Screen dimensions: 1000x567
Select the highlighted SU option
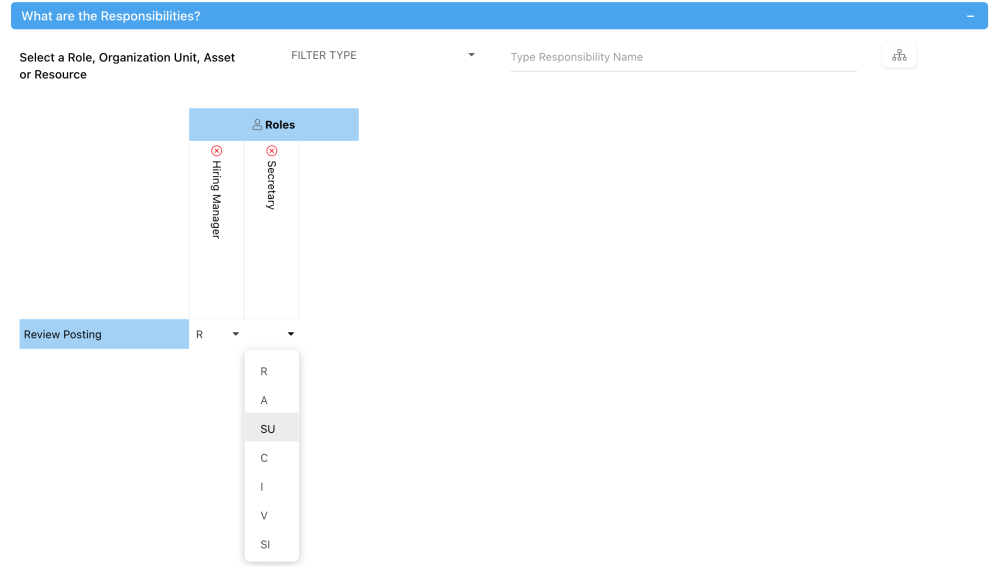tap(272, 429)
